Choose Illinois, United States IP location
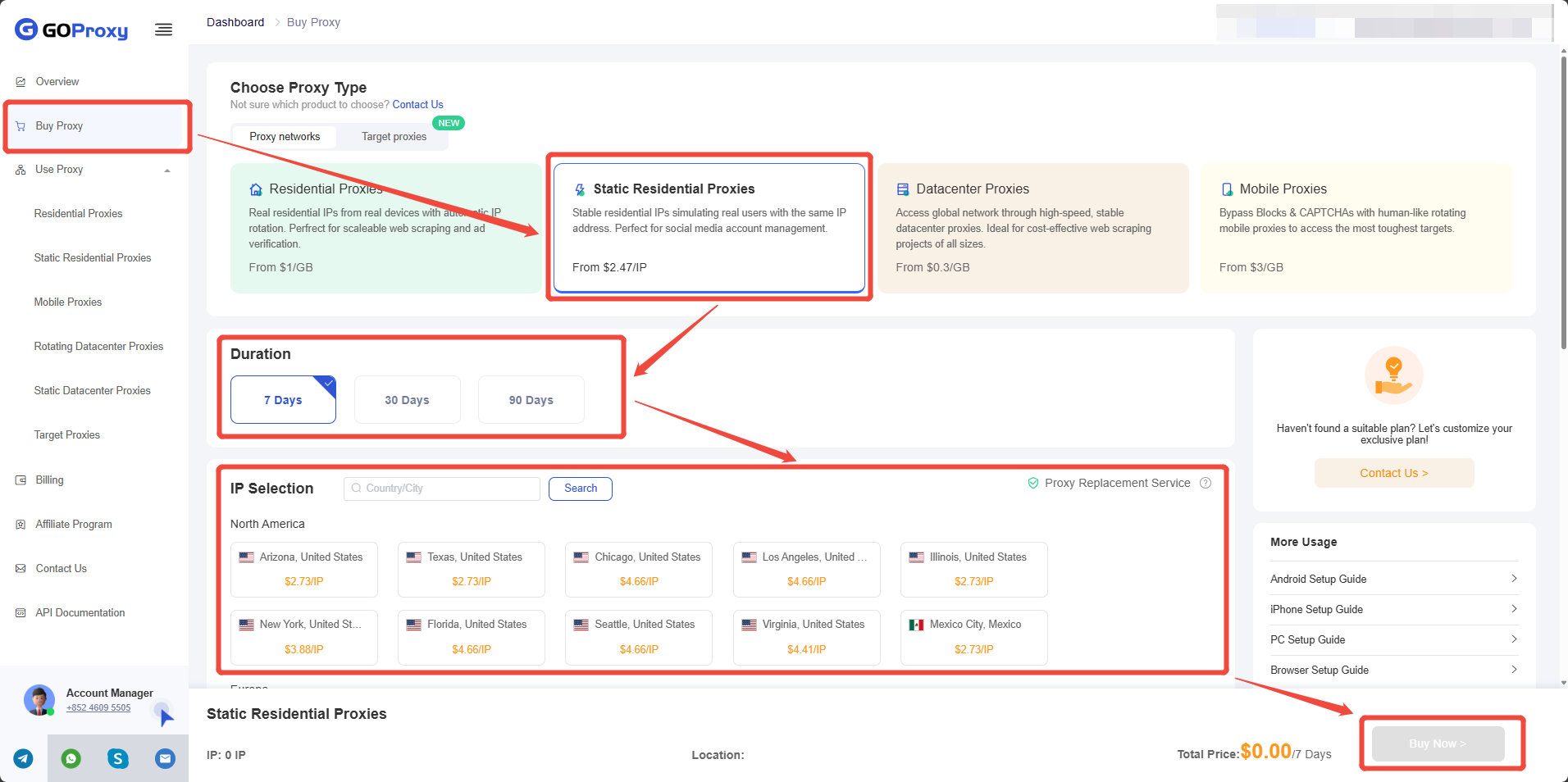The width and height of the screenshot is (1568, 782). (973, 570)
